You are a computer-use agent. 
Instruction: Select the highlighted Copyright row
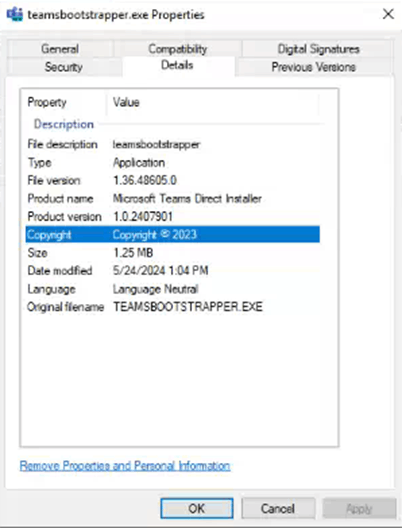coord(173,234)
